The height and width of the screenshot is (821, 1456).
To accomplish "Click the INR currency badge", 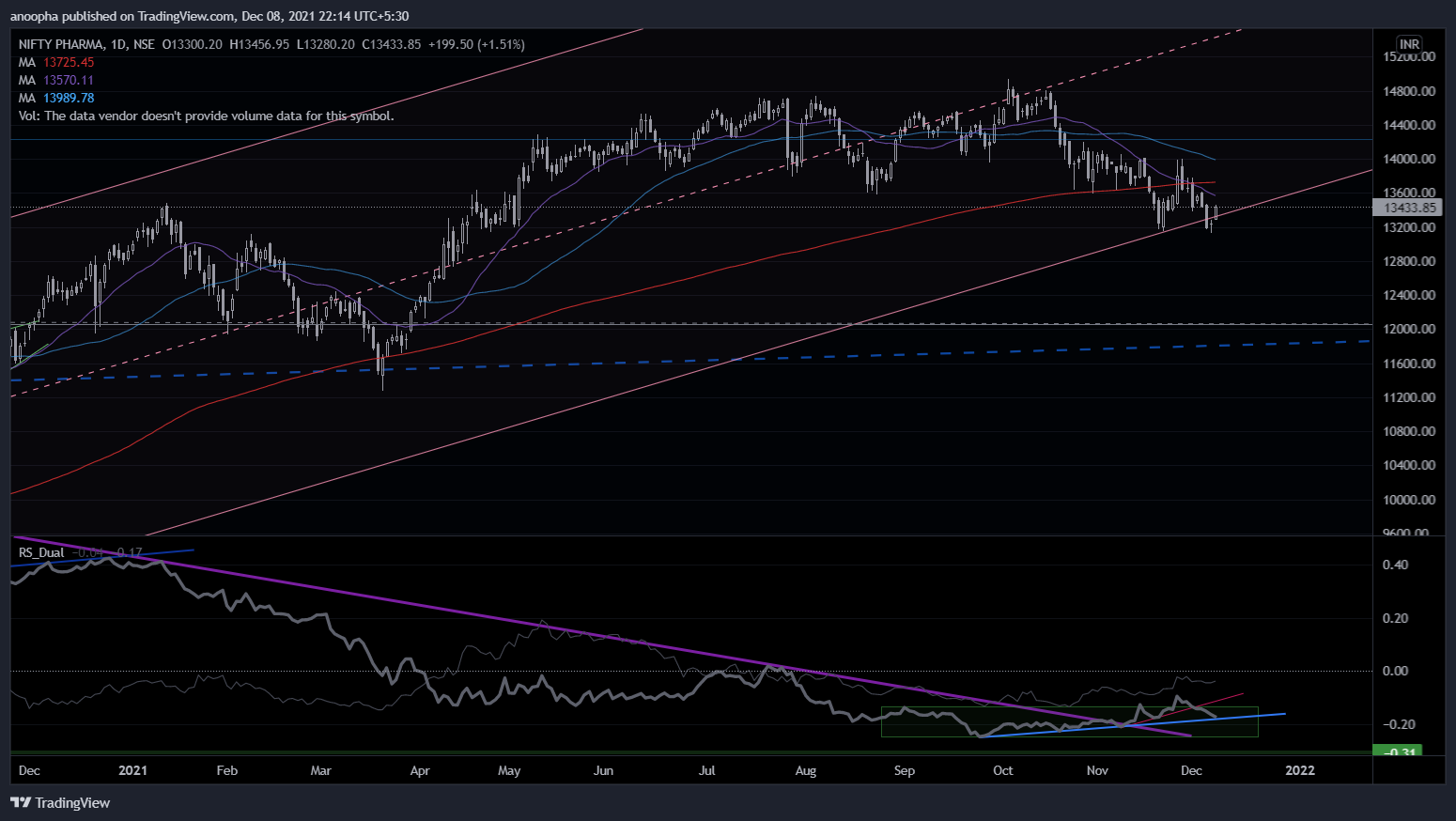I will 1409,44.
